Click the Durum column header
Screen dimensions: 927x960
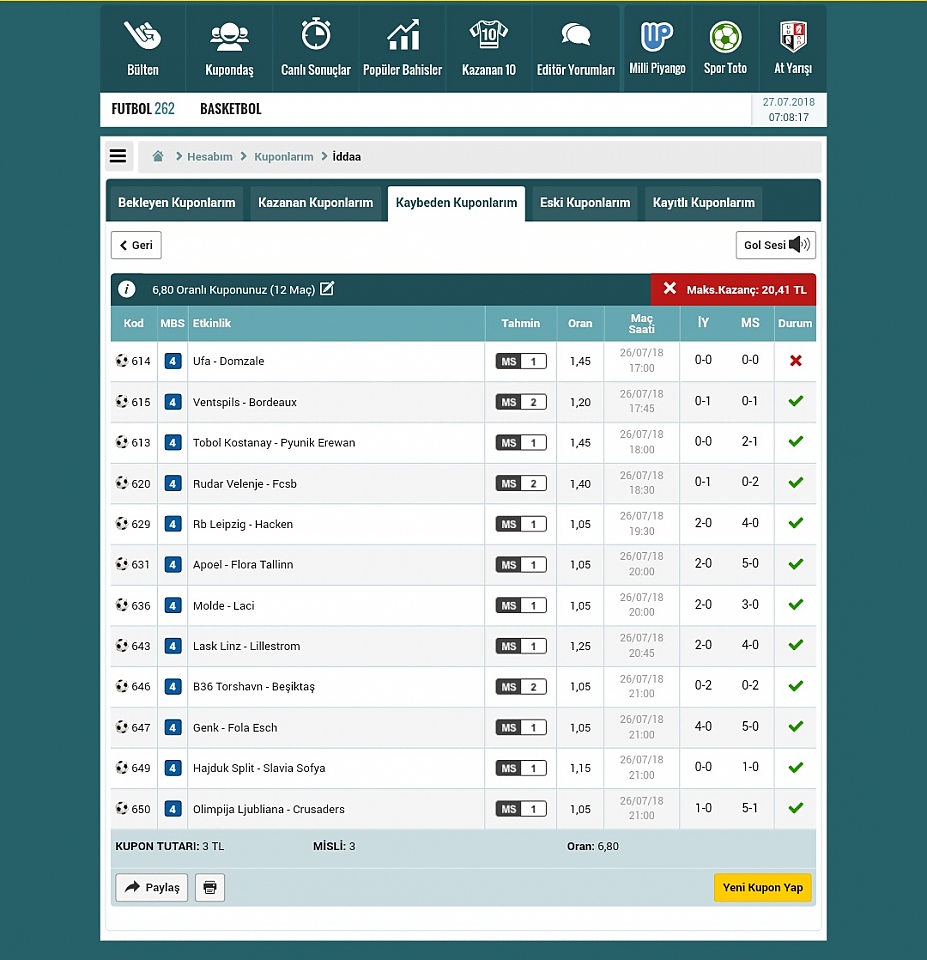click(795, 323)
